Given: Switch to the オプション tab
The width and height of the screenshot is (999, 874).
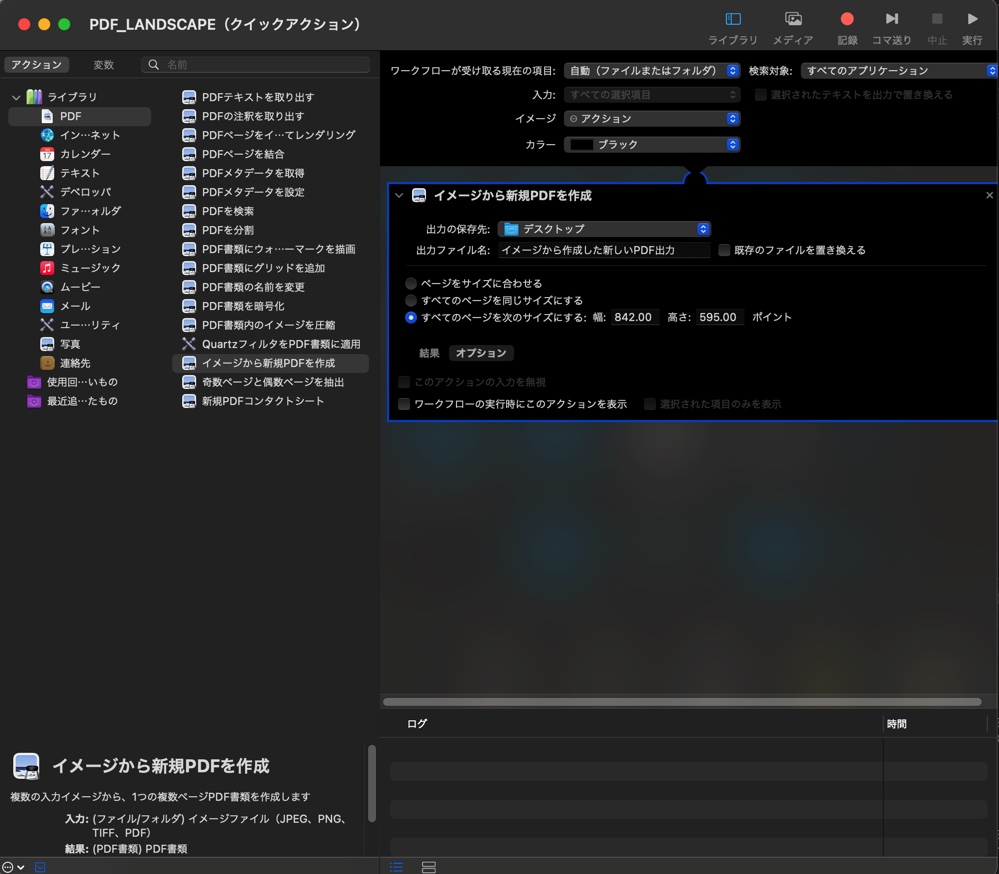Looking at the screenshot, I should pos(481,353).
